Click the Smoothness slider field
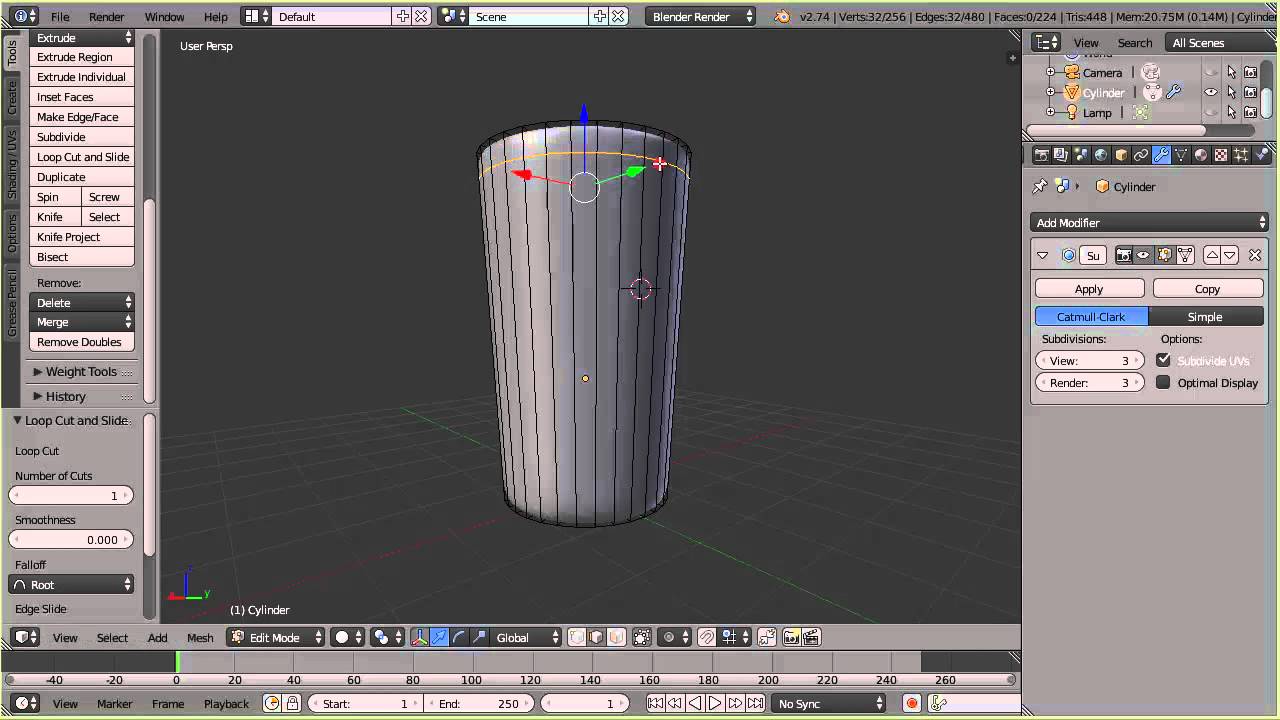1280x720 pixels. (x=71, y=540)
